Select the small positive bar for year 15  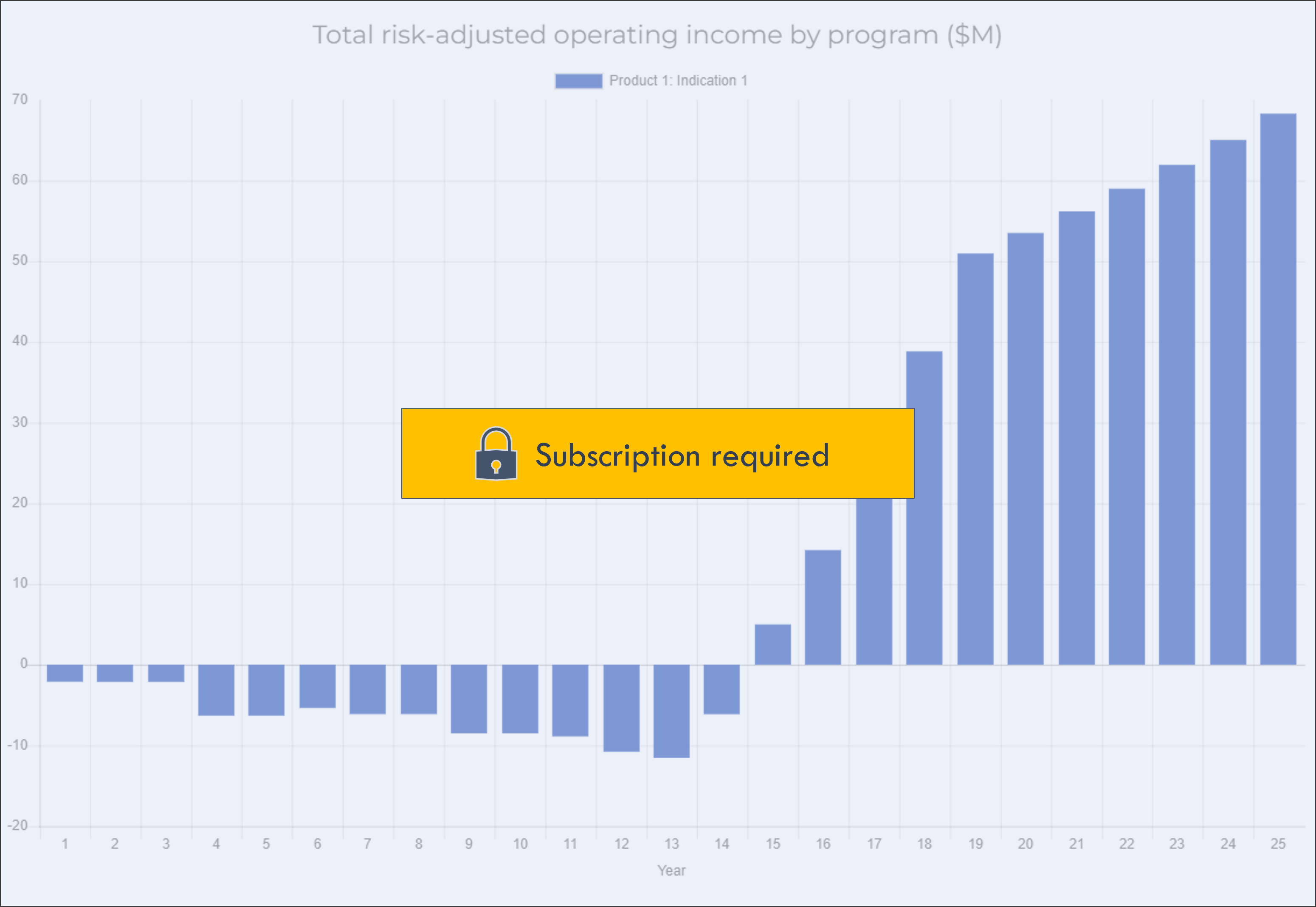pyautogui.click(x=772, y=644)
